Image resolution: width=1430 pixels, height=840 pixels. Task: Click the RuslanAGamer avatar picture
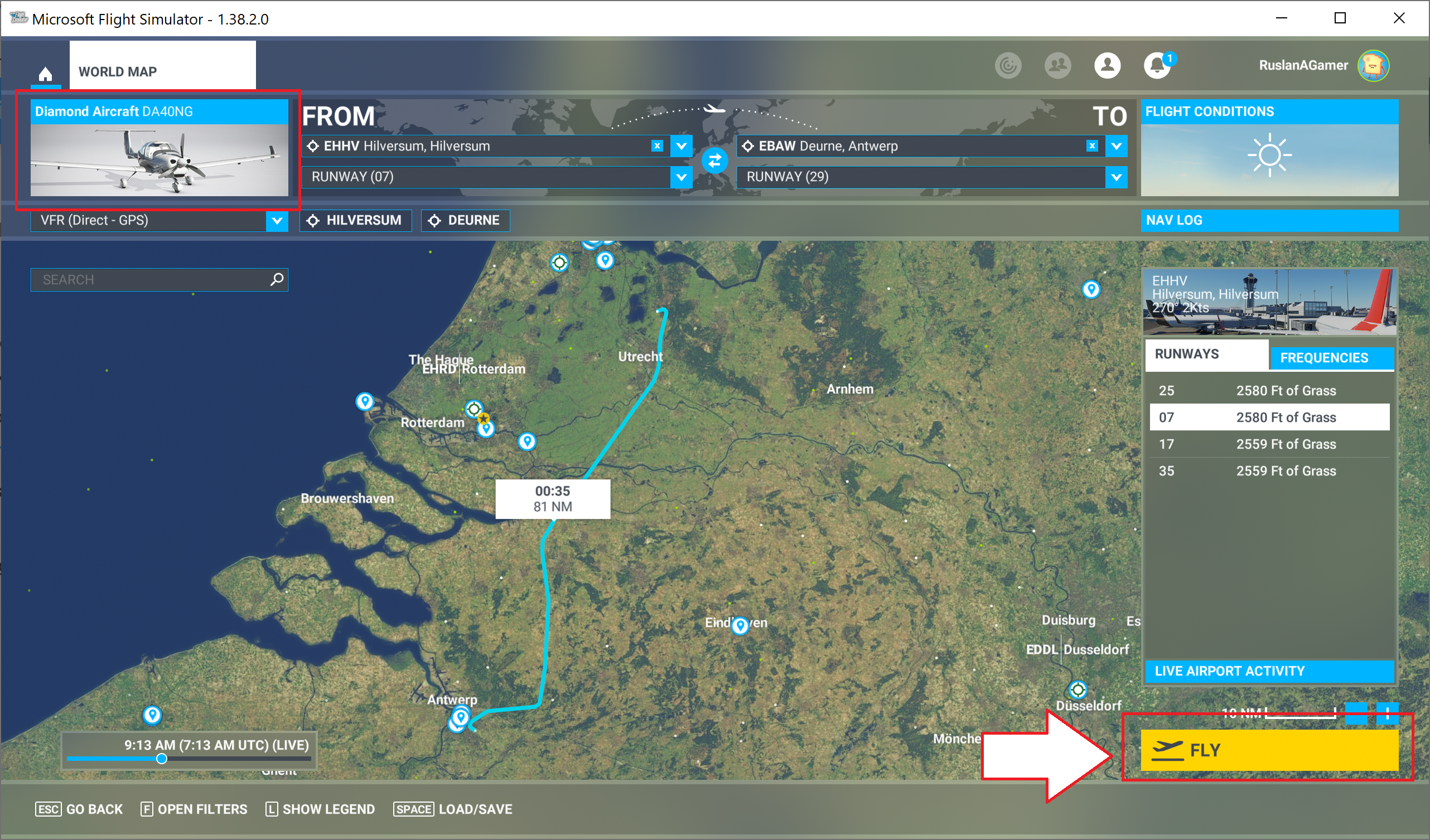point(1373,66)
